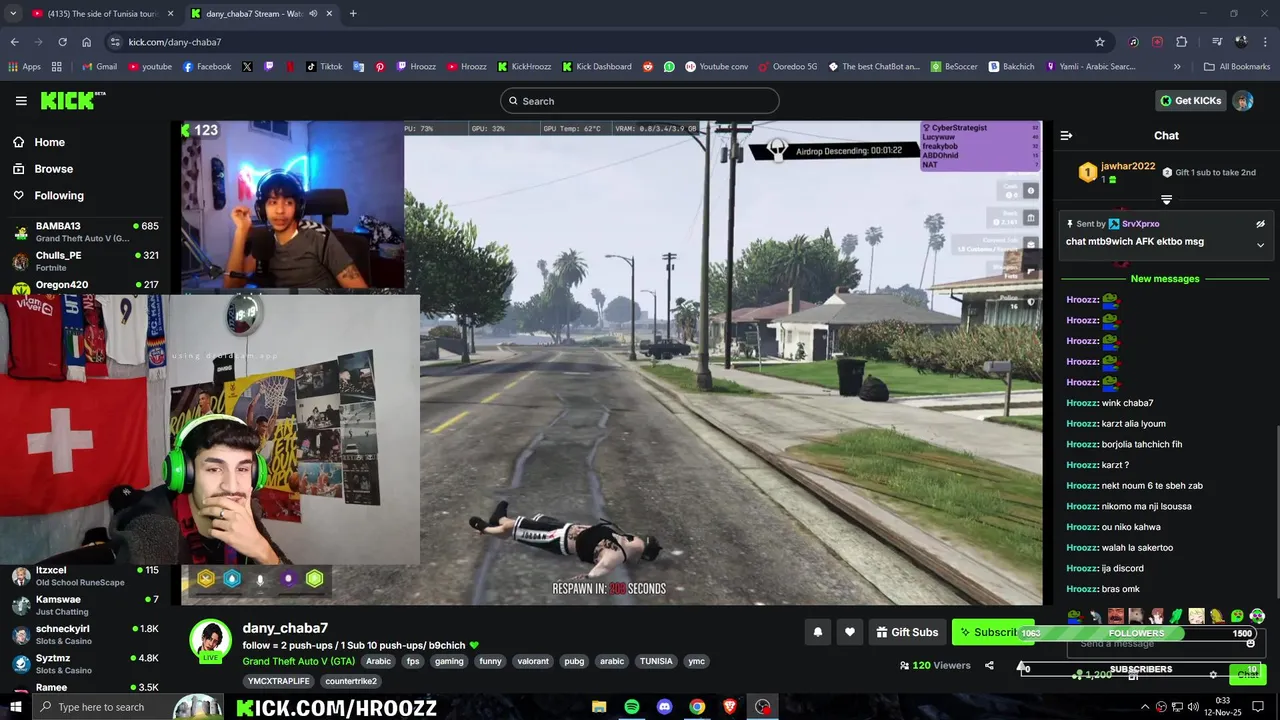1280x720 pixels.
Task: Hide the pinned message with eye-slash icon
Action: point(1260,224)
